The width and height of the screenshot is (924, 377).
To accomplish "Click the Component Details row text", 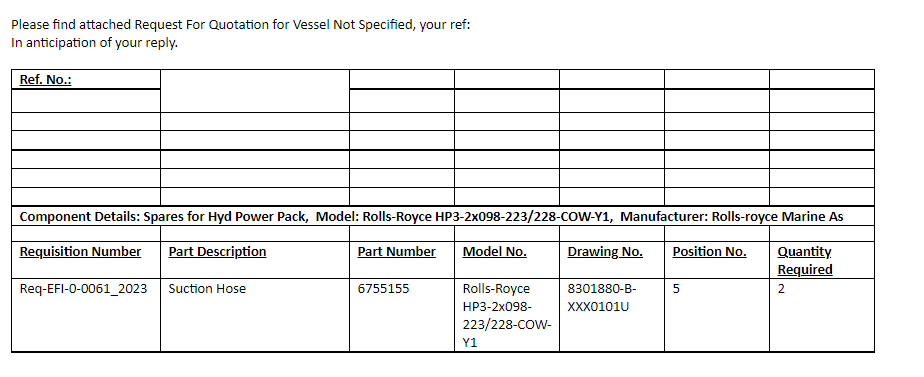I will [x=431, y=216].
